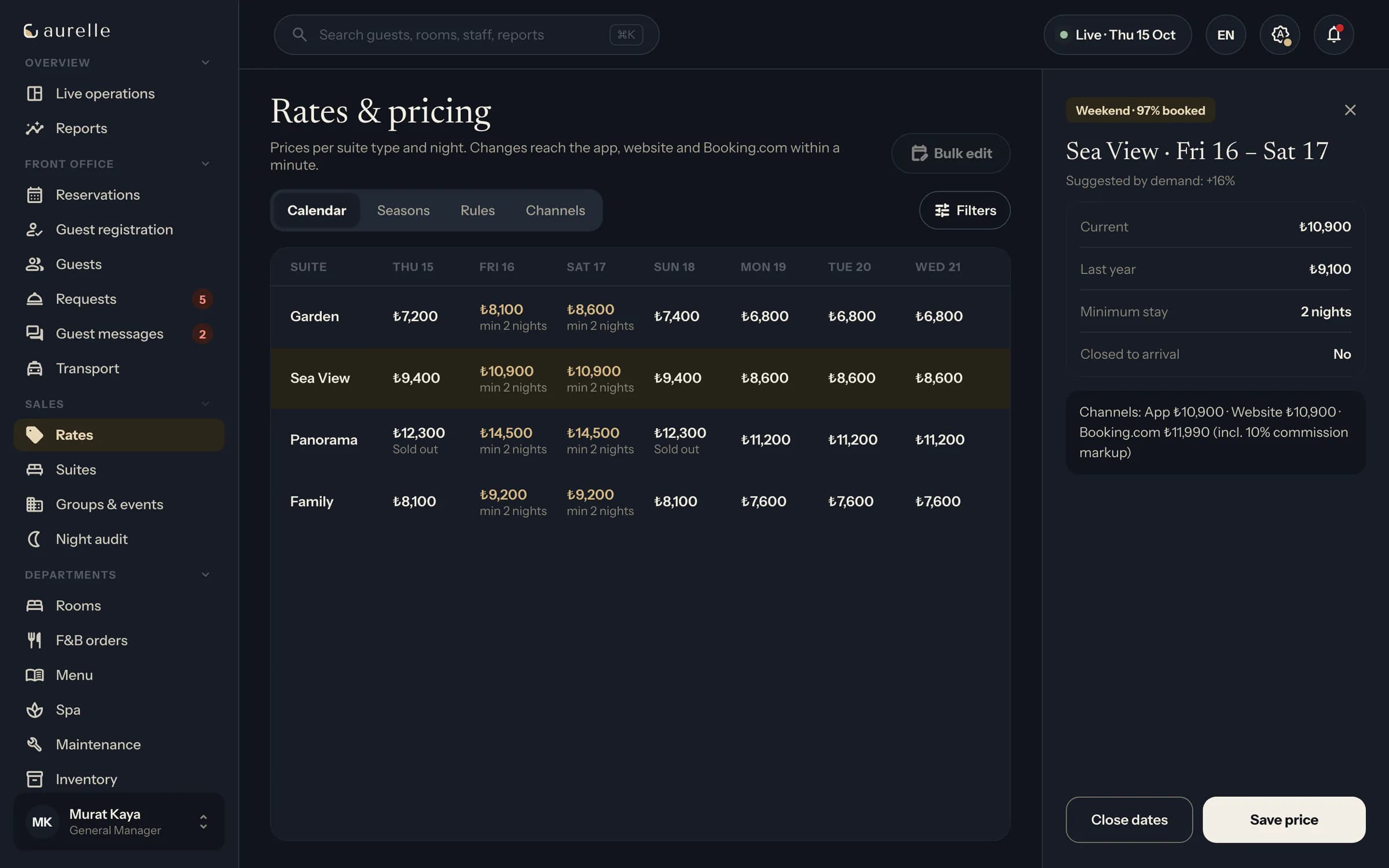Image resolution: width=1389 pixels, height=868 pixels.
Task: Open notifications bell
Action: coord(1333,35)
